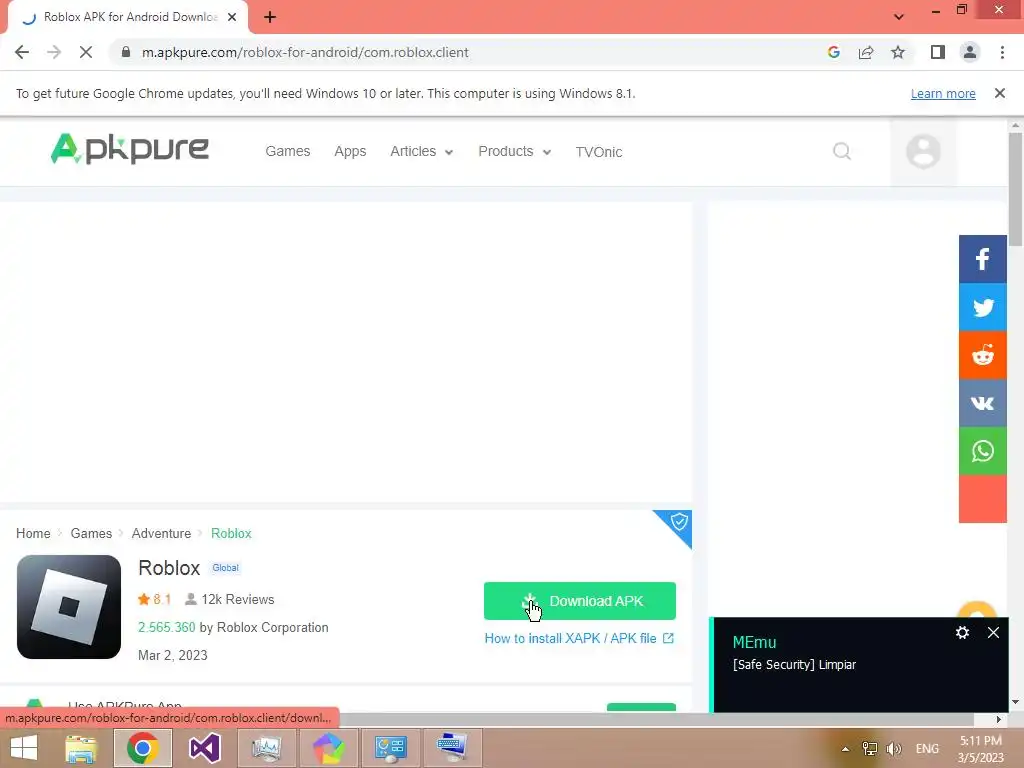Open the volume tray icon
This screenshot has width=1024, height=768.
coord(893,749)
